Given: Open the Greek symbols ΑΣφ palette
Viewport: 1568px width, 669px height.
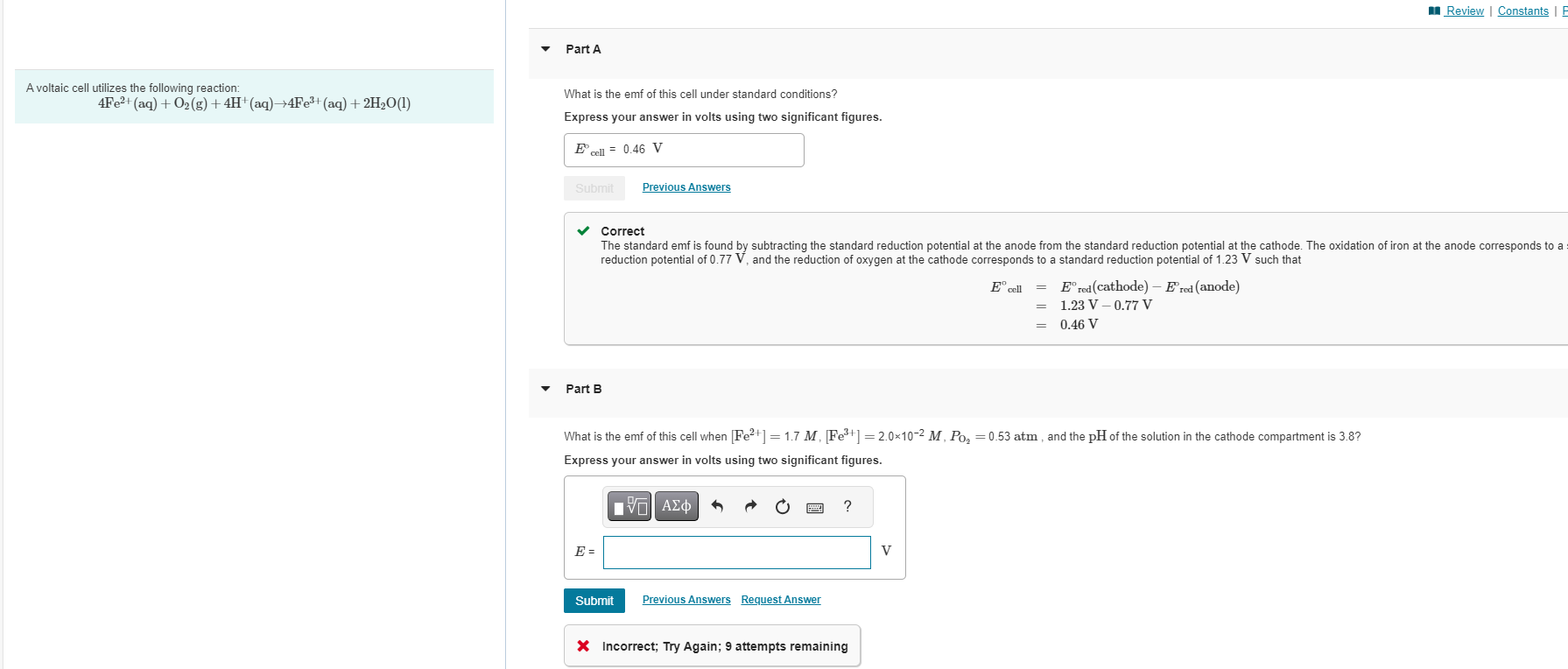Looking at the screenshot, I should point(676,506).
